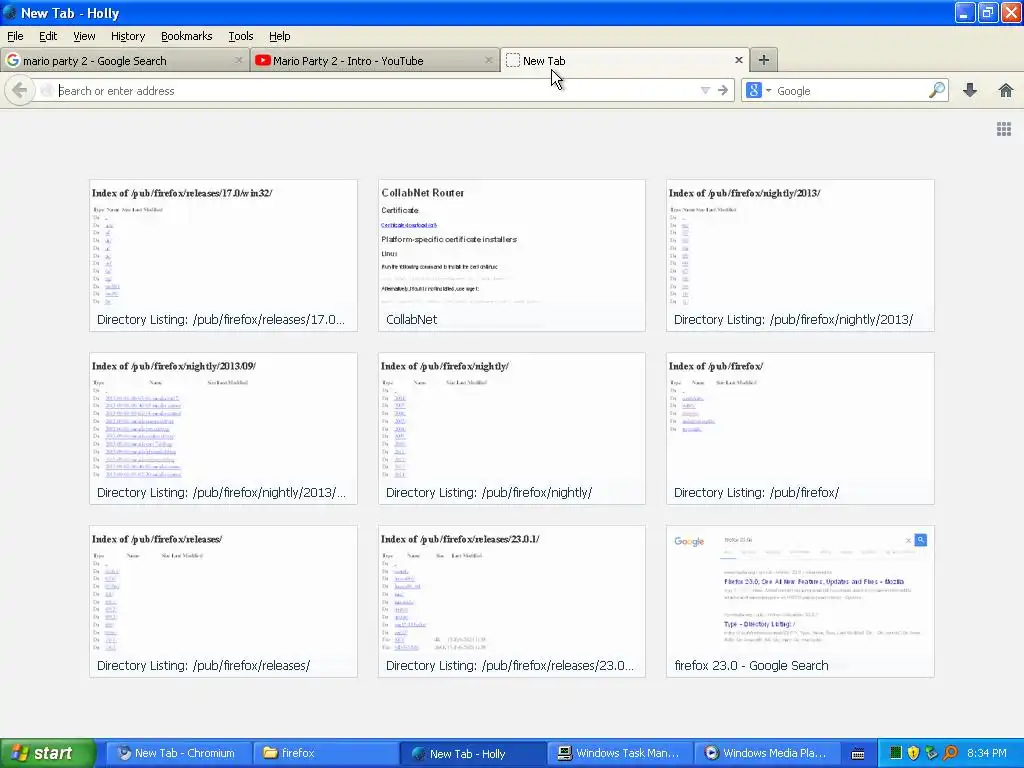Viewport: 1024px width, 768px height.
Task: Click the Holly browser title bar icon
Action: click(10, 12)
